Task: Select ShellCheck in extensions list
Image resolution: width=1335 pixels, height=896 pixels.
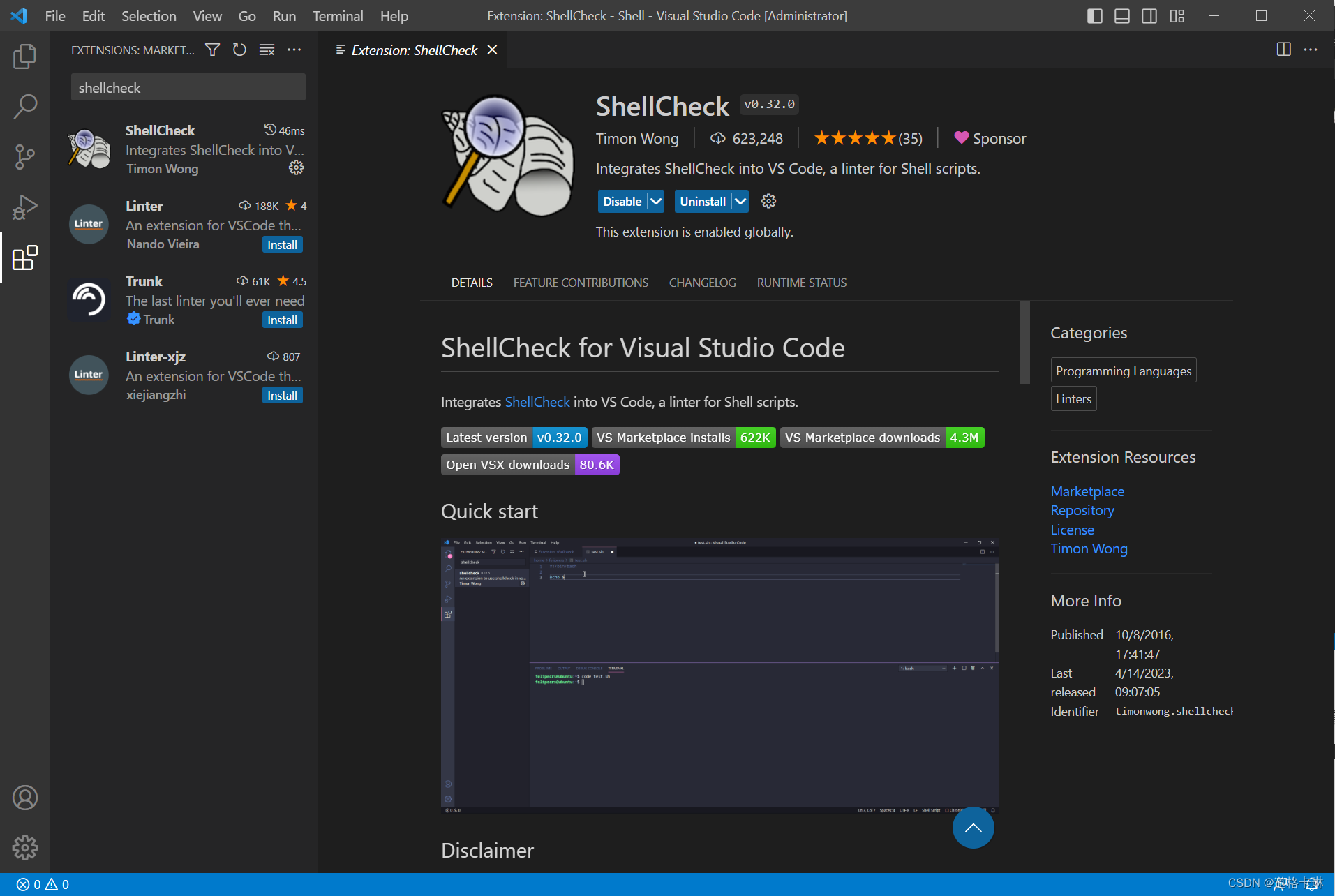Action: point(185,149)
